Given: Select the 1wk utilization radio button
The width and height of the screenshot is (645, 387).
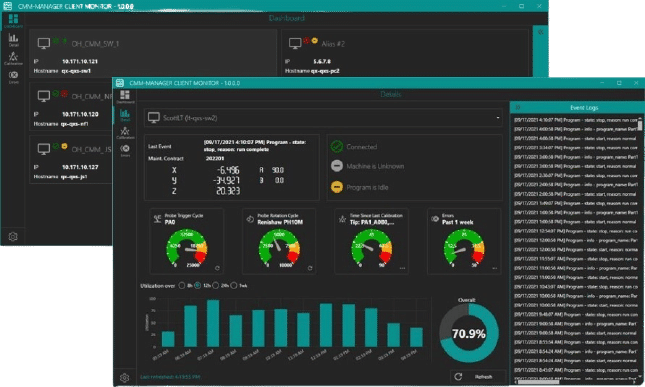Looking at the screenshot, I should click(234, 285).
